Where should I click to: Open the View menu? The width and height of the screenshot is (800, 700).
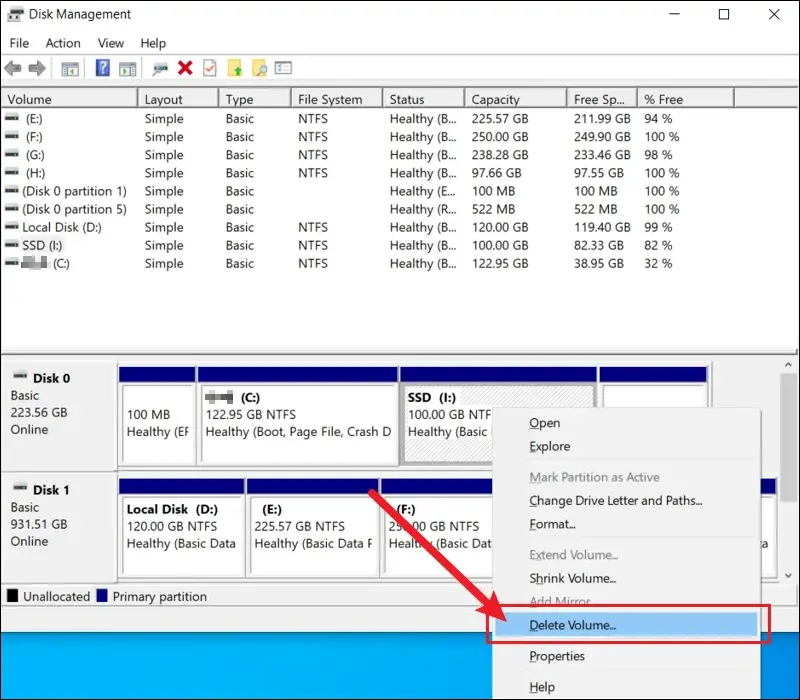111,43
